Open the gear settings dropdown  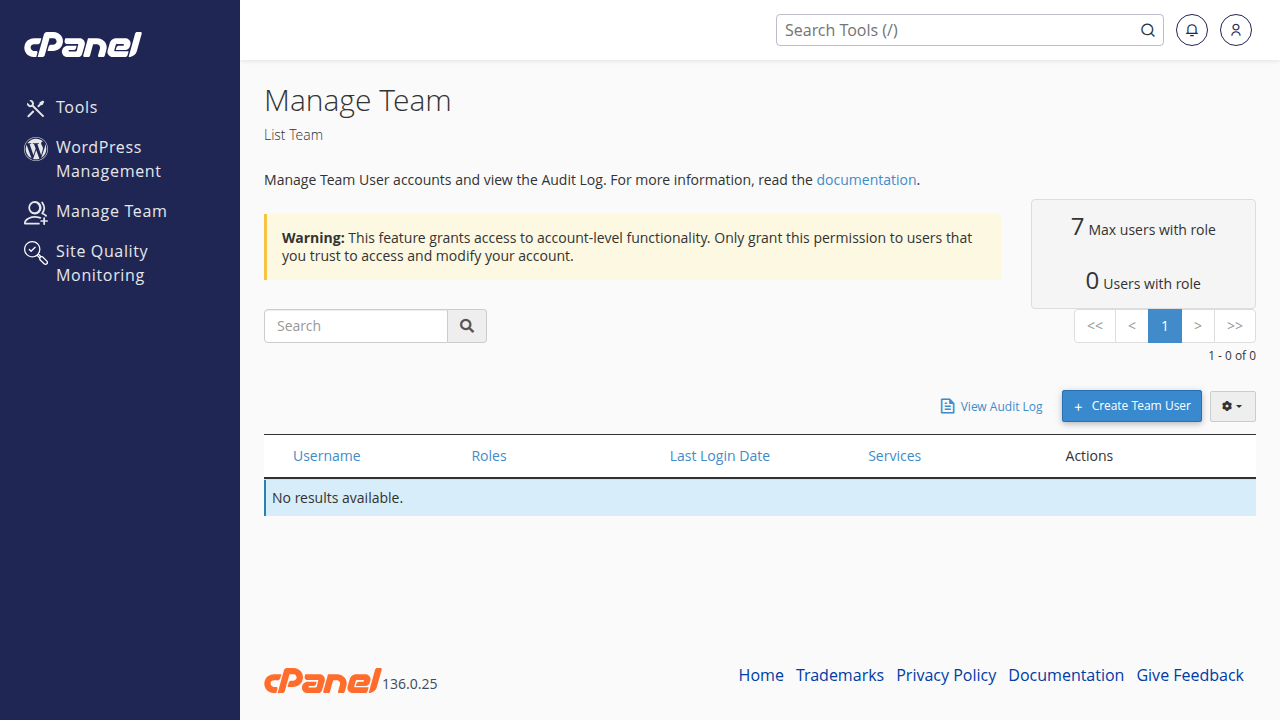click(1233, 406)
